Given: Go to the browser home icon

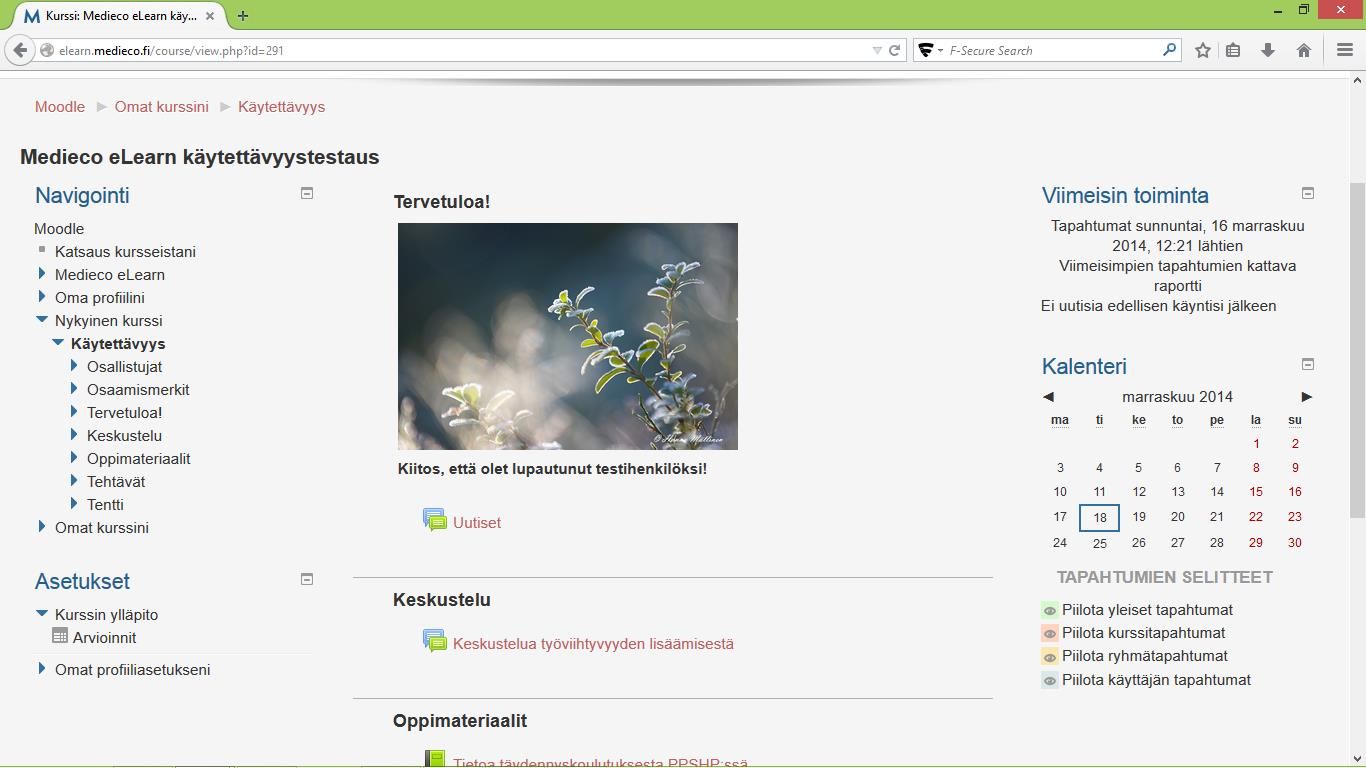Looking at the screenshot, I should click(1304, 50).
